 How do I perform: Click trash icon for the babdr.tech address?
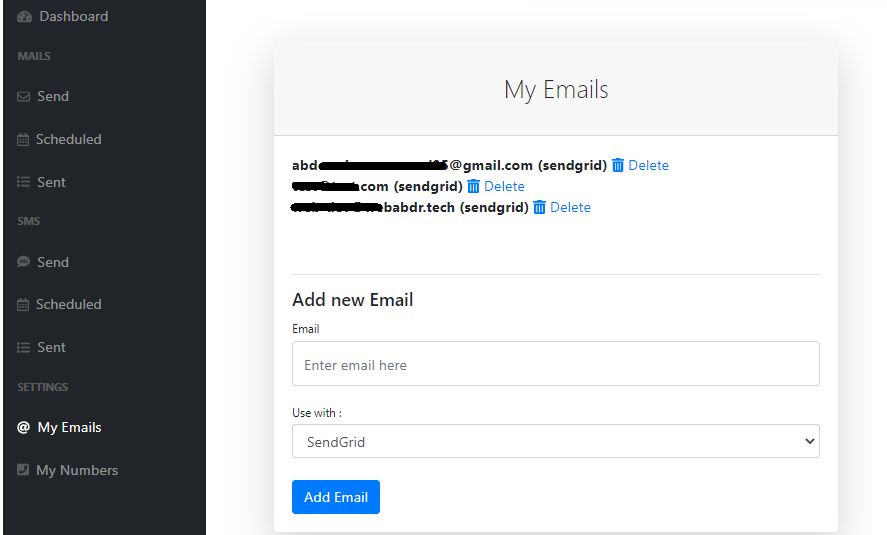coord(540,207)
